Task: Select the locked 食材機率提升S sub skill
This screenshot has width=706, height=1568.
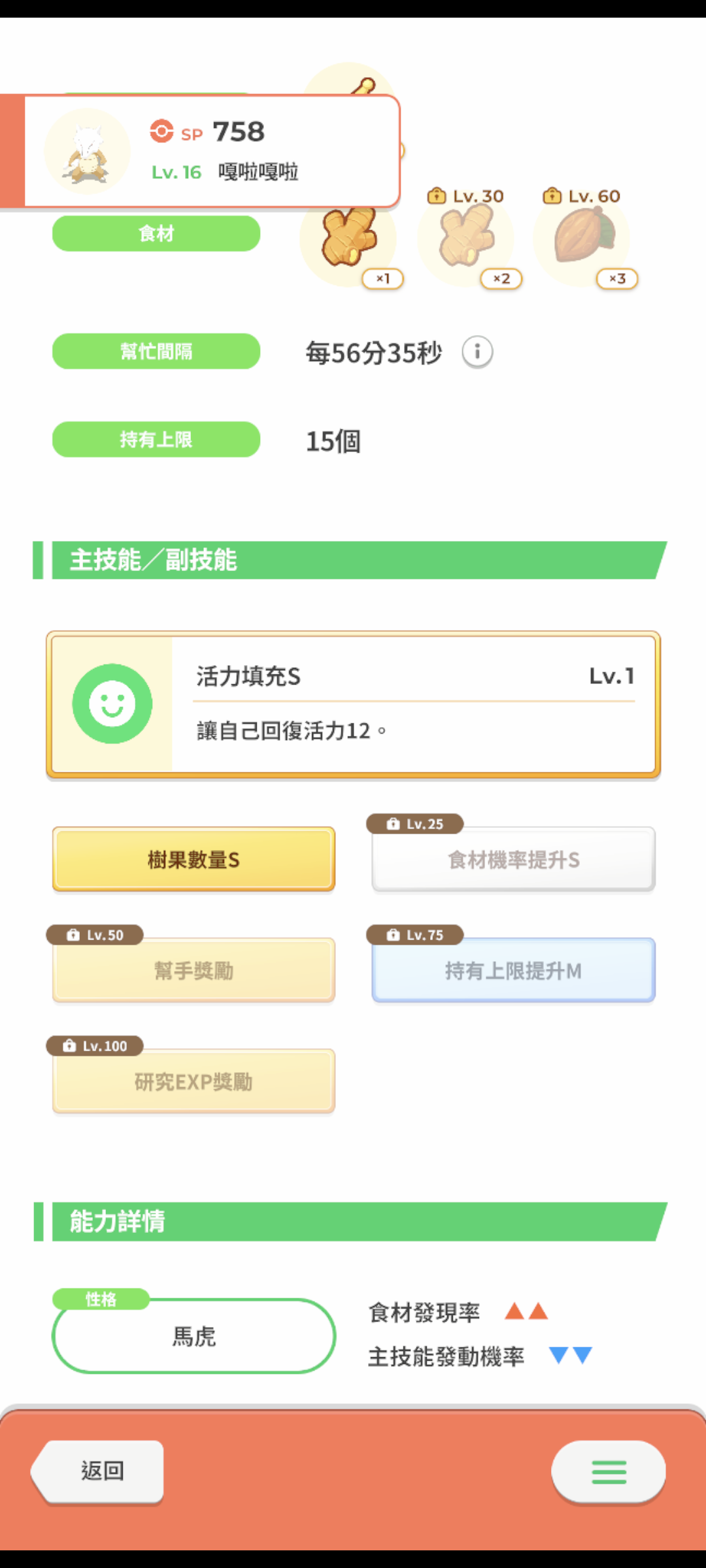Action: pyautogui.click(x=513, y=859)
